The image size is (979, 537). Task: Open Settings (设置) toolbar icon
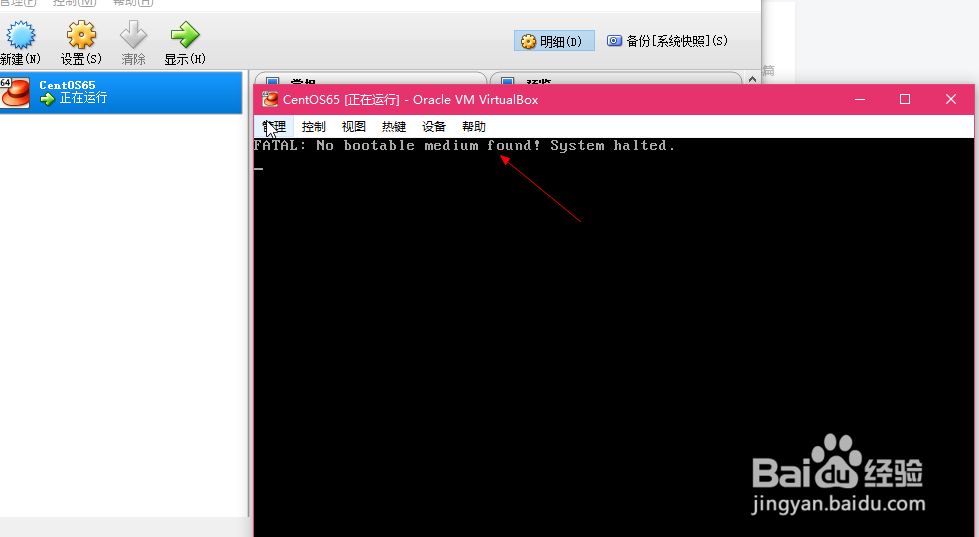81,35
